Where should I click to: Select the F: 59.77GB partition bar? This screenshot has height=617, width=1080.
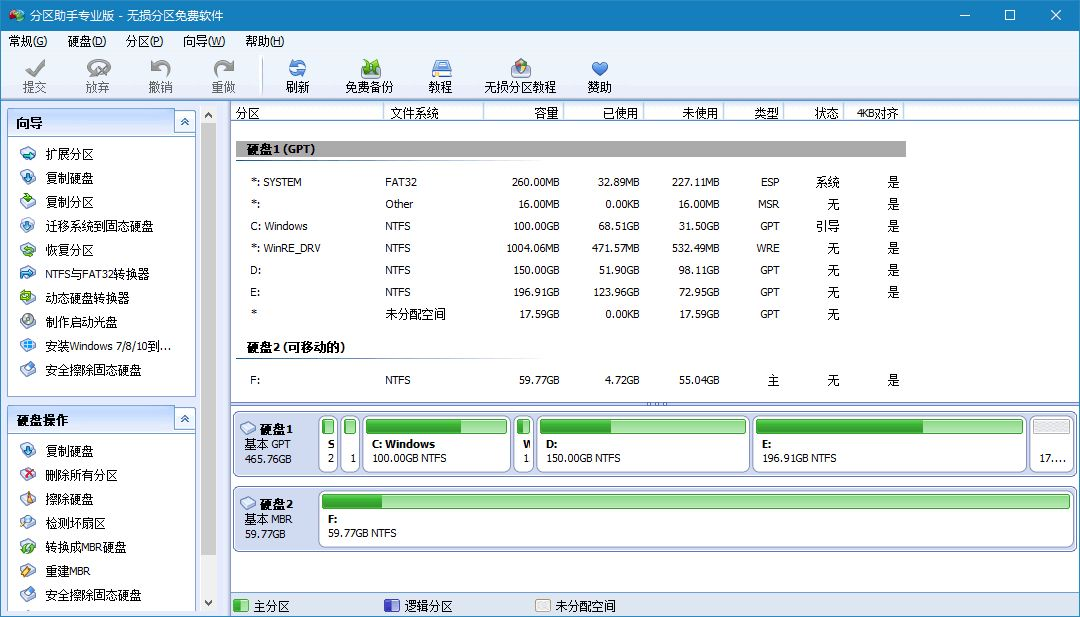[696, 519]
